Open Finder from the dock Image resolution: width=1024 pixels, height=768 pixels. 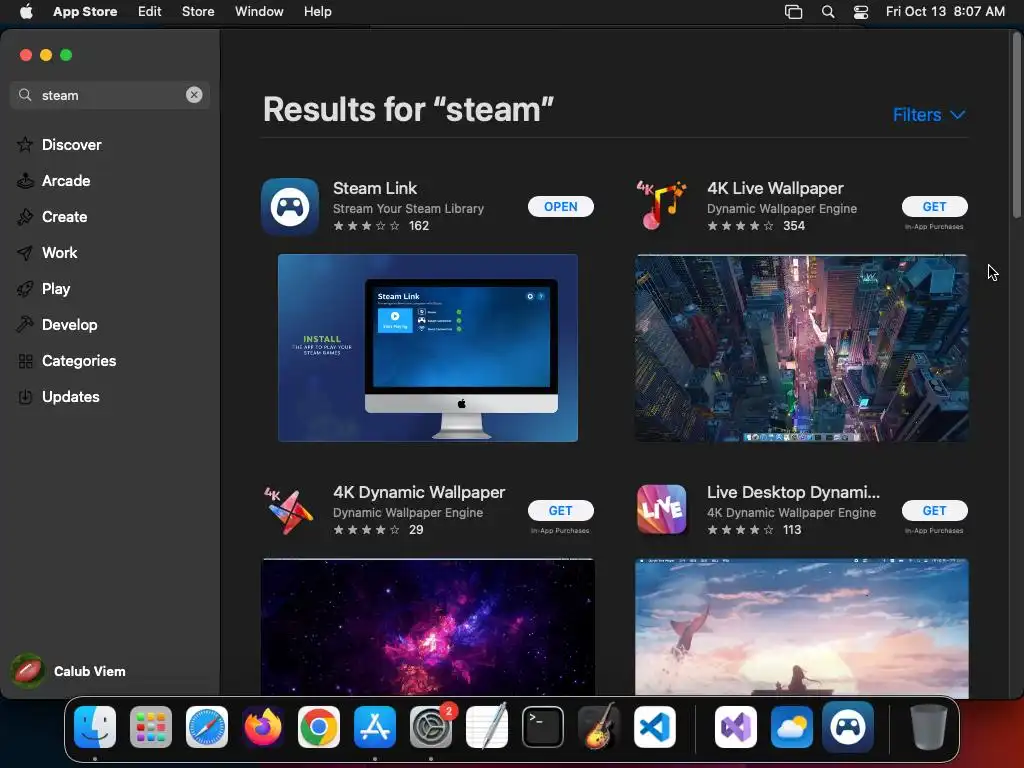(95, 727)
